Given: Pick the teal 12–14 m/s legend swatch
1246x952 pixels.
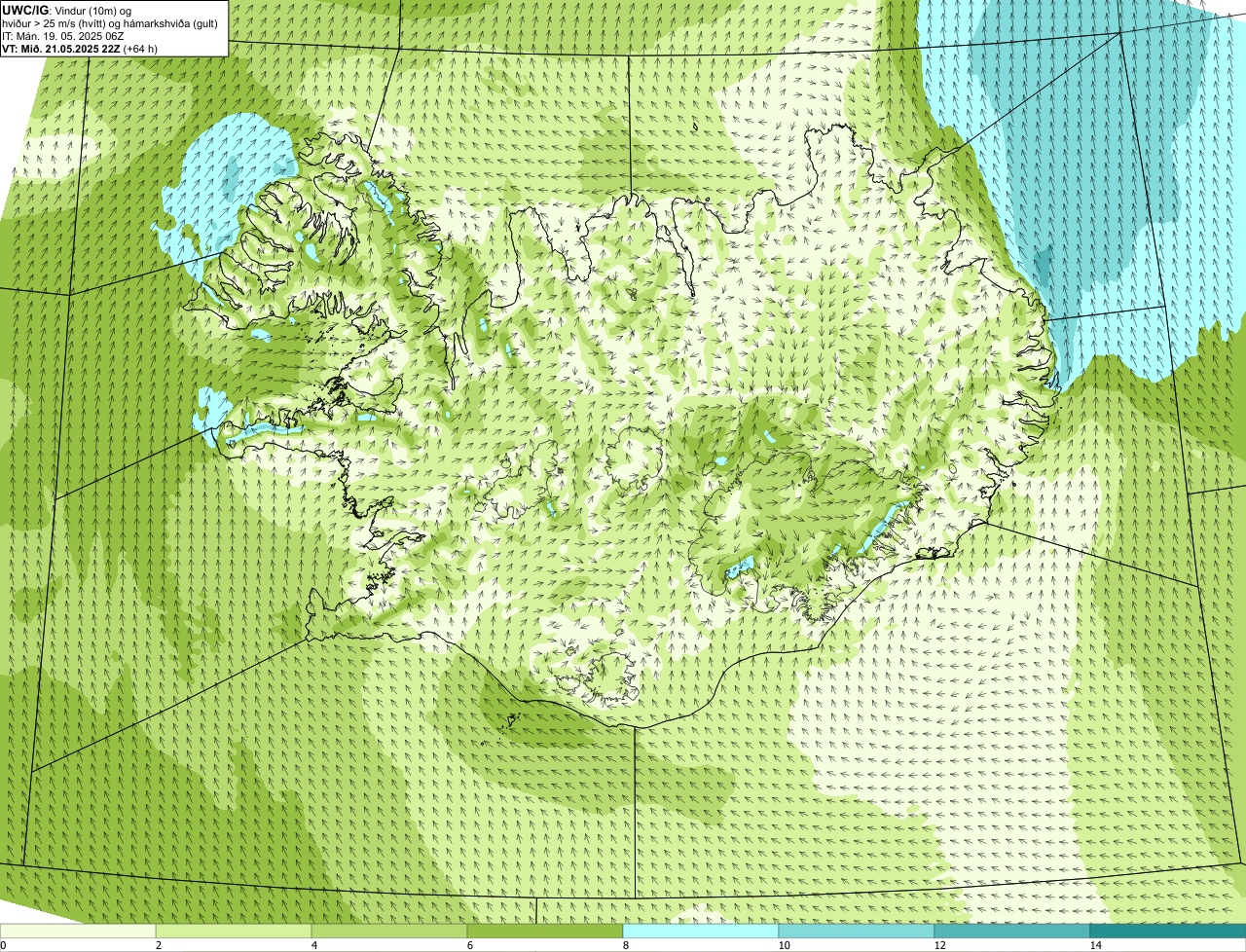Looking at the screenshot, I should coord(1012,931).
